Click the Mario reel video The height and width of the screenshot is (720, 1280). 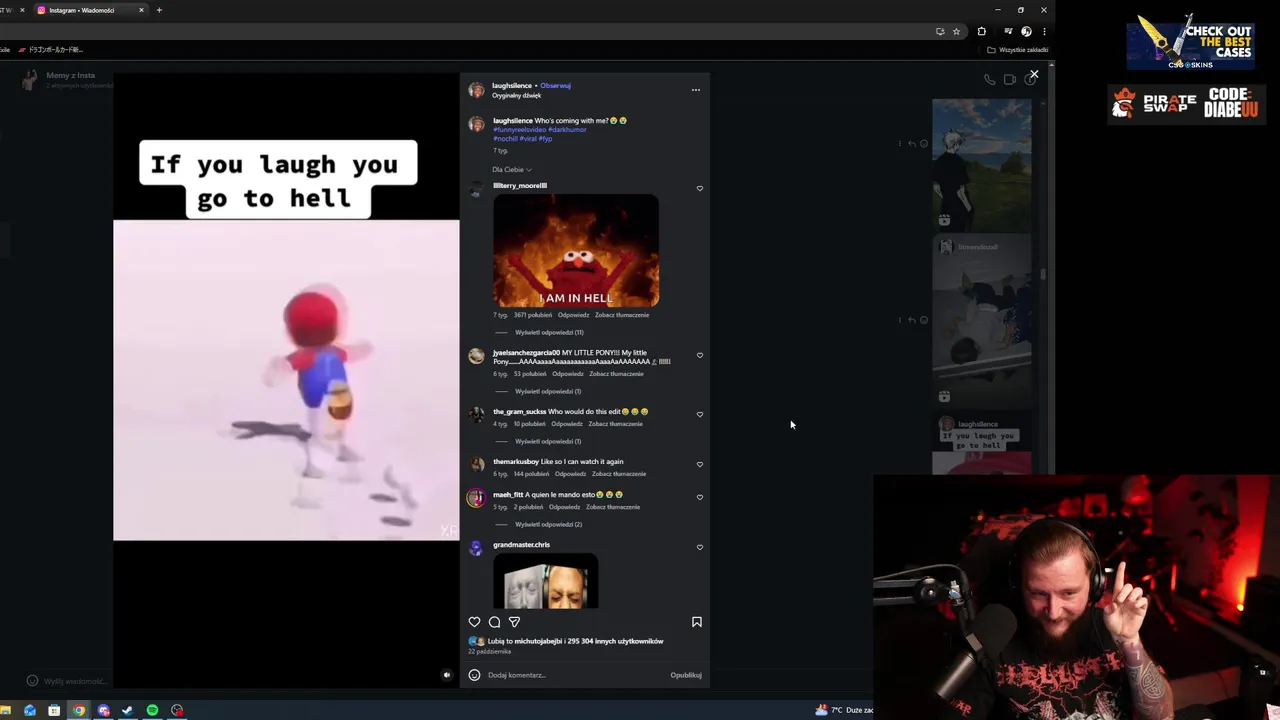pyautogui.click(x=286, y=380)
